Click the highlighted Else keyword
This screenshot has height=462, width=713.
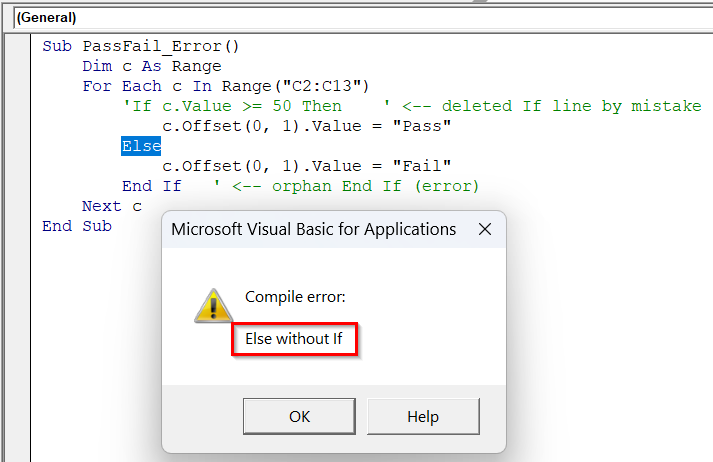tap(141, 146)
